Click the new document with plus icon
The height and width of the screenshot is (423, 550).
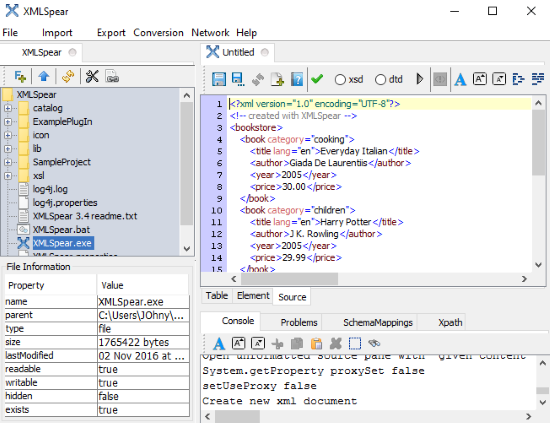[x=277, y=79]
